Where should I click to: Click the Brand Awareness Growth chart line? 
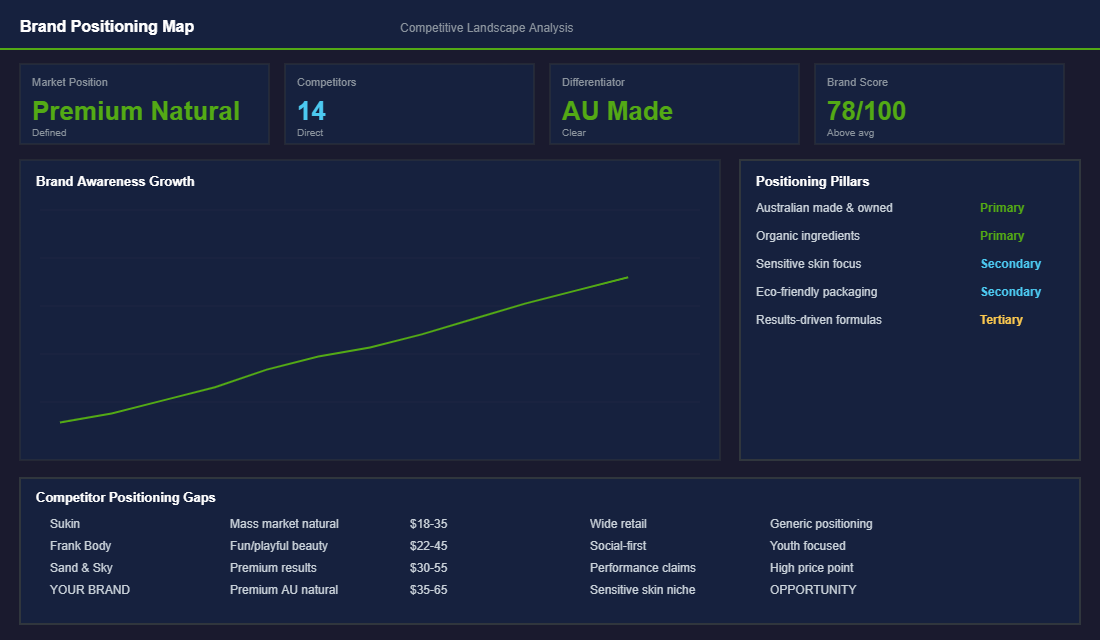[x=370, y=347]
